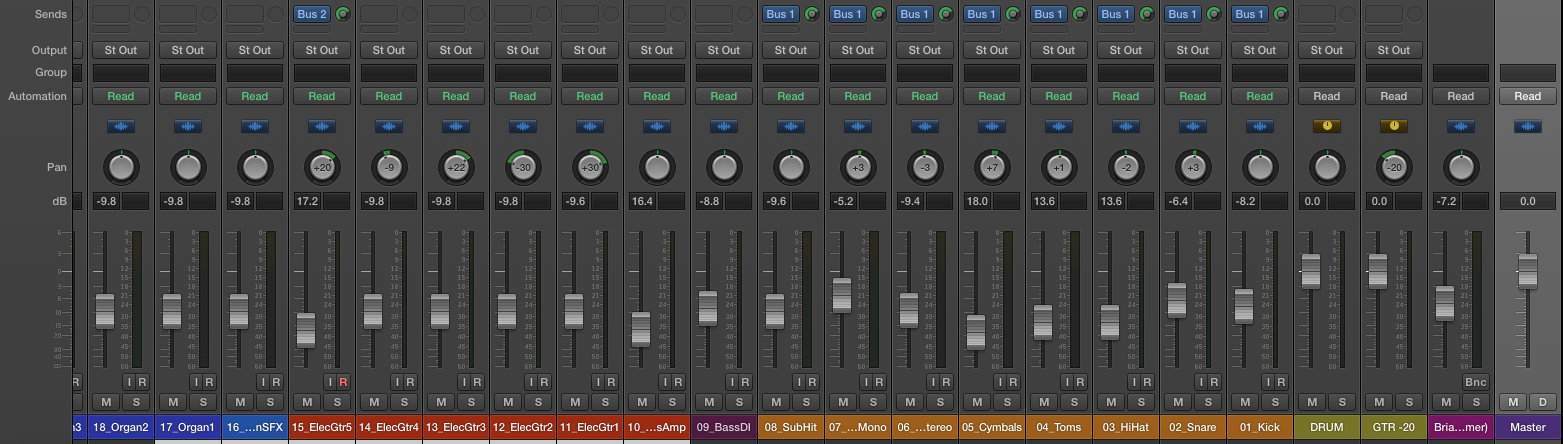Click the -7.2 dB value on Bria...mer) channel

tap(1446, 201)
